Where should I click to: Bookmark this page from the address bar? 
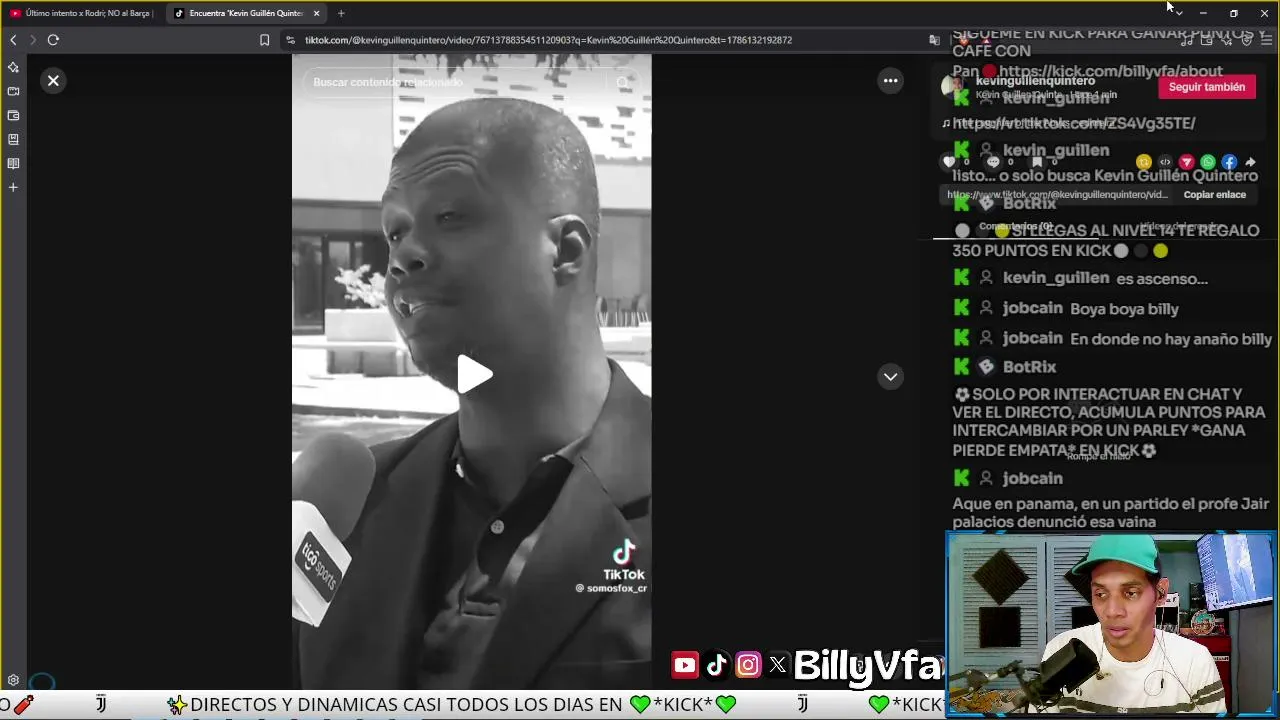click(x=264, y=40)
